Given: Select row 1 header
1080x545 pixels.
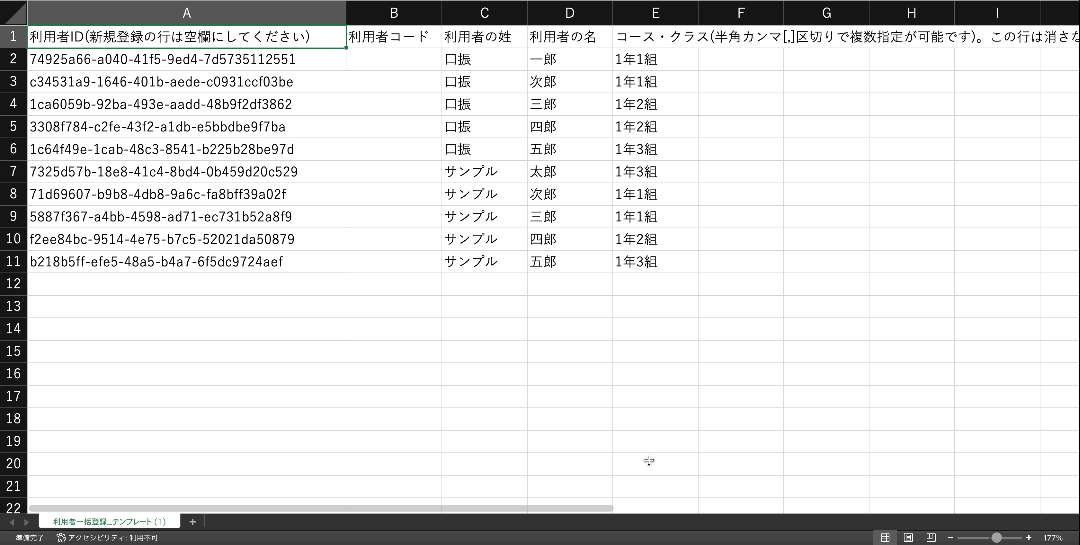Looking at the screenshot, I should click(13, 37).
